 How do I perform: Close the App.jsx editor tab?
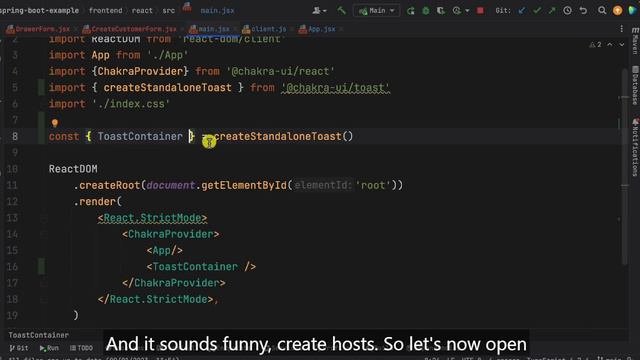click(341, 29)
